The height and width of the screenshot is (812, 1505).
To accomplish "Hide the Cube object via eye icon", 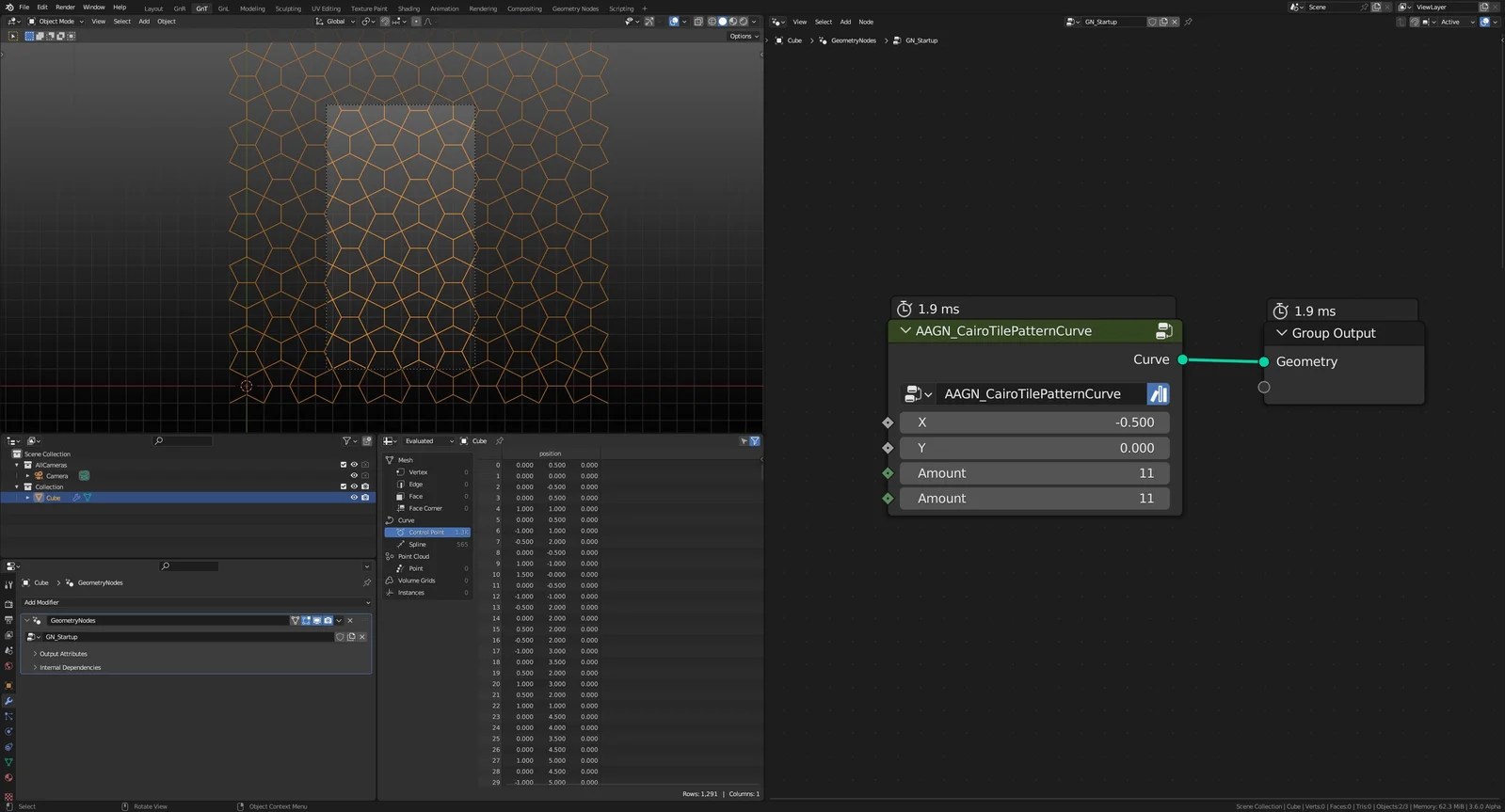I will pos(354,498).
